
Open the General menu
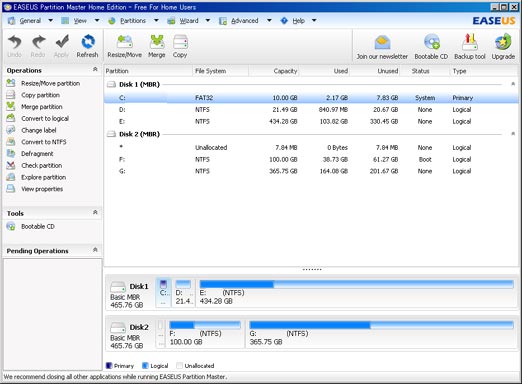30,21
